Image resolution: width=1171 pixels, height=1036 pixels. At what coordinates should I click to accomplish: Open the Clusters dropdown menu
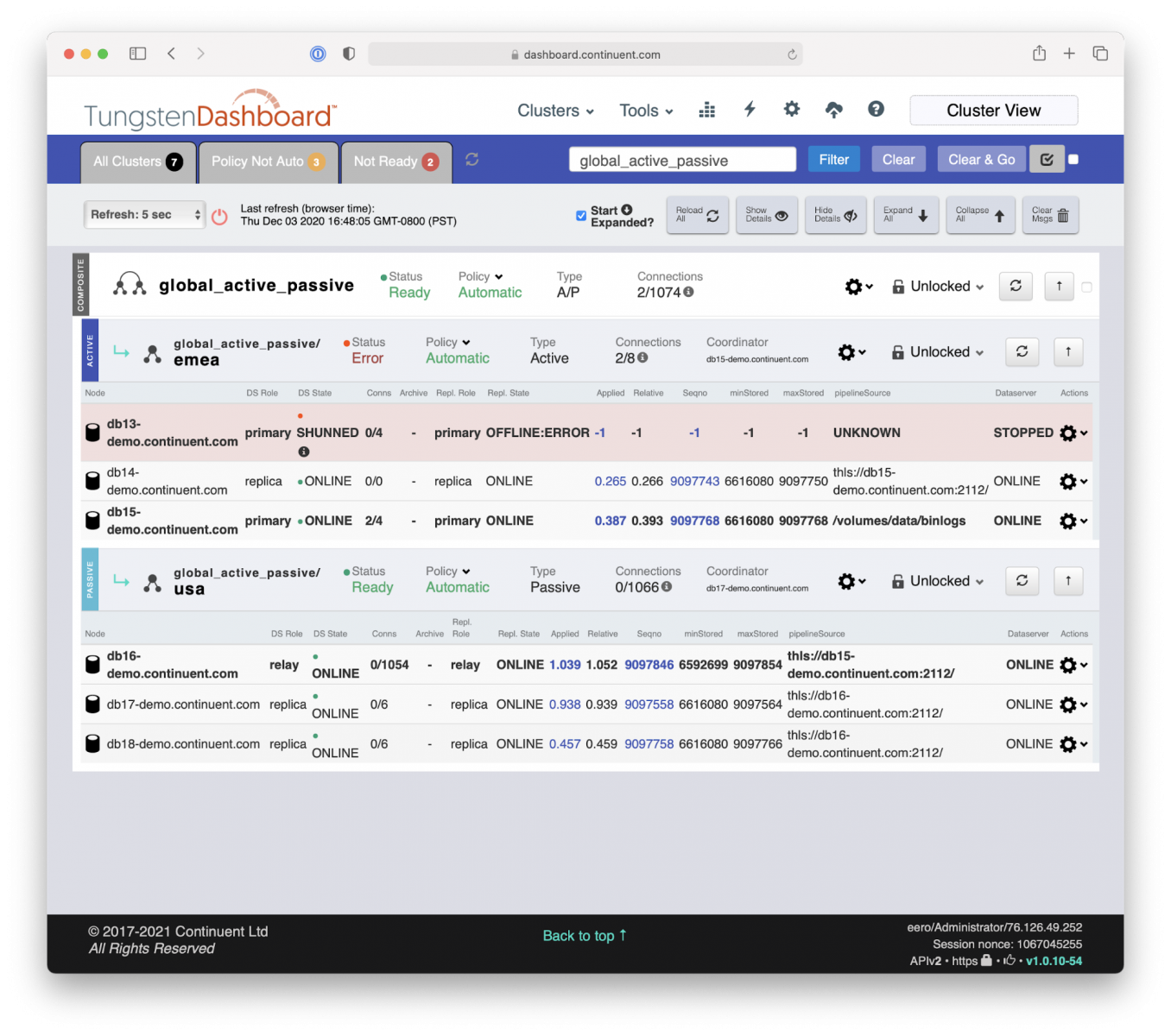[x=555, y=111]
